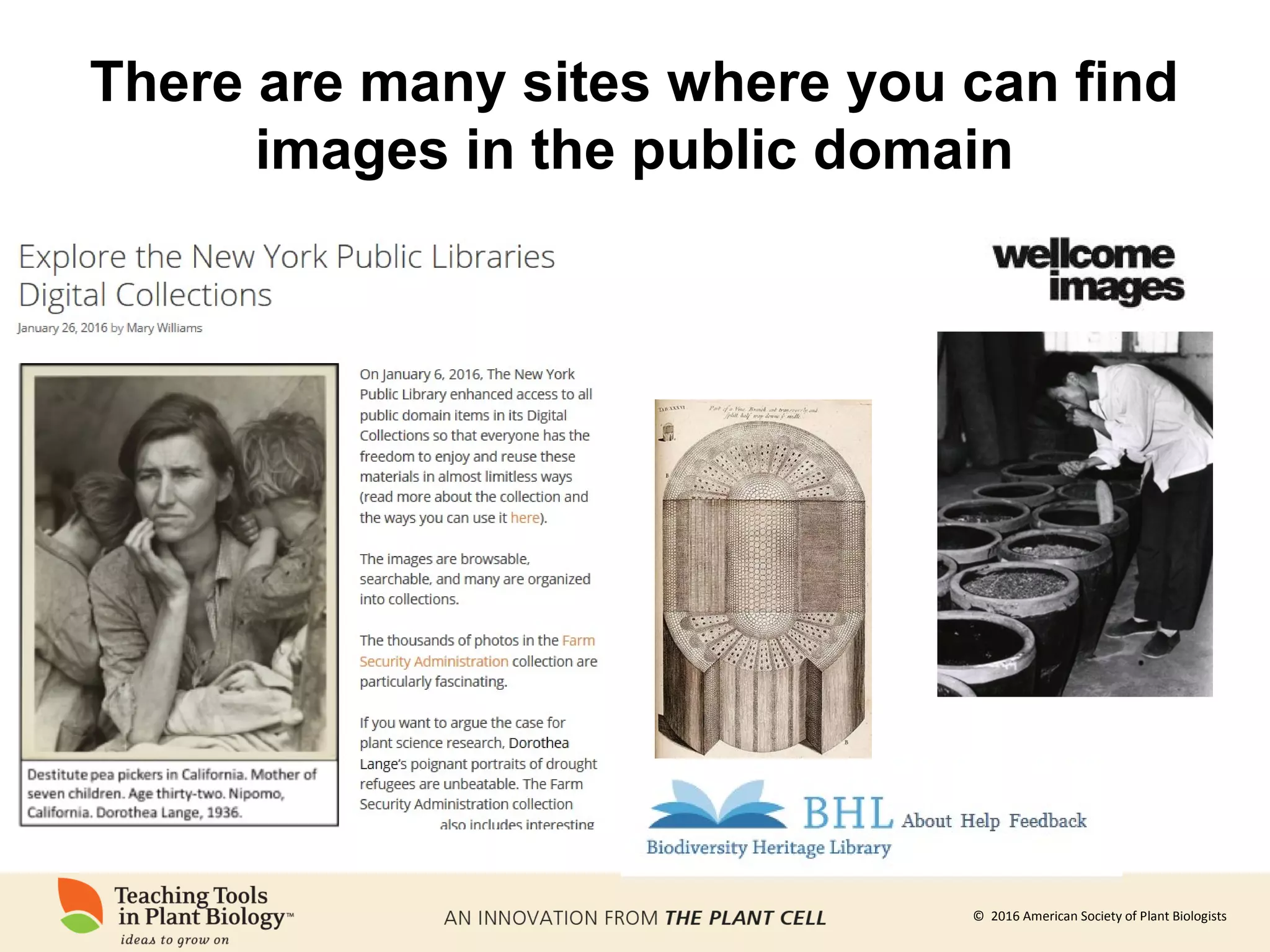Click 'AN INNOVATION FROM THE PLANT CELL' text
The image size is (1270, 952).
(635, 918)
